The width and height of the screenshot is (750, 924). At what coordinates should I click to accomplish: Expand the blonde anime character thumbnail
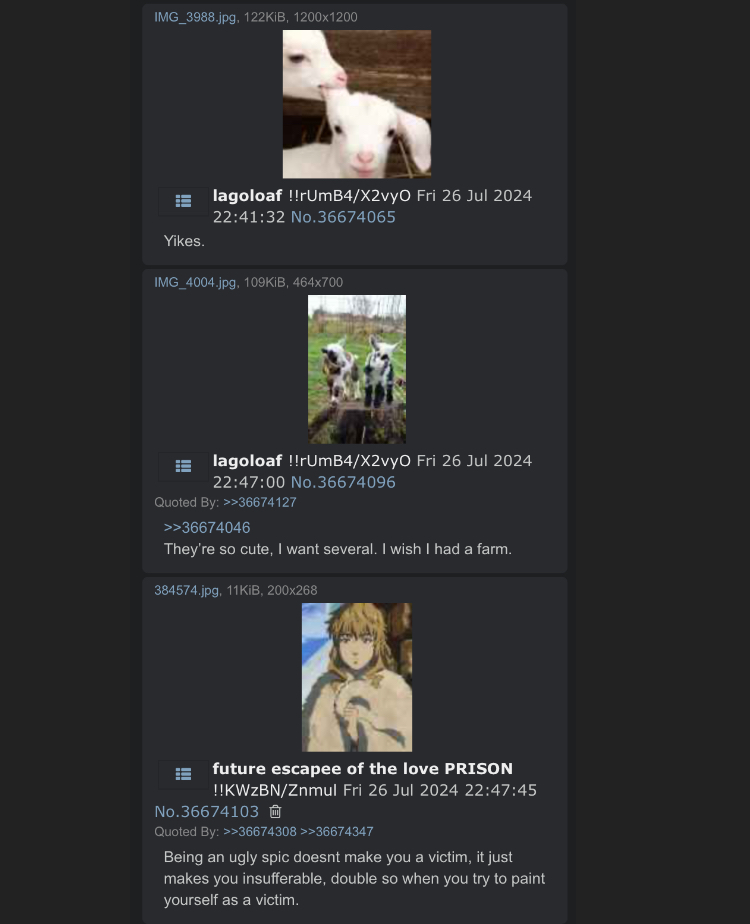coord(357,677)
